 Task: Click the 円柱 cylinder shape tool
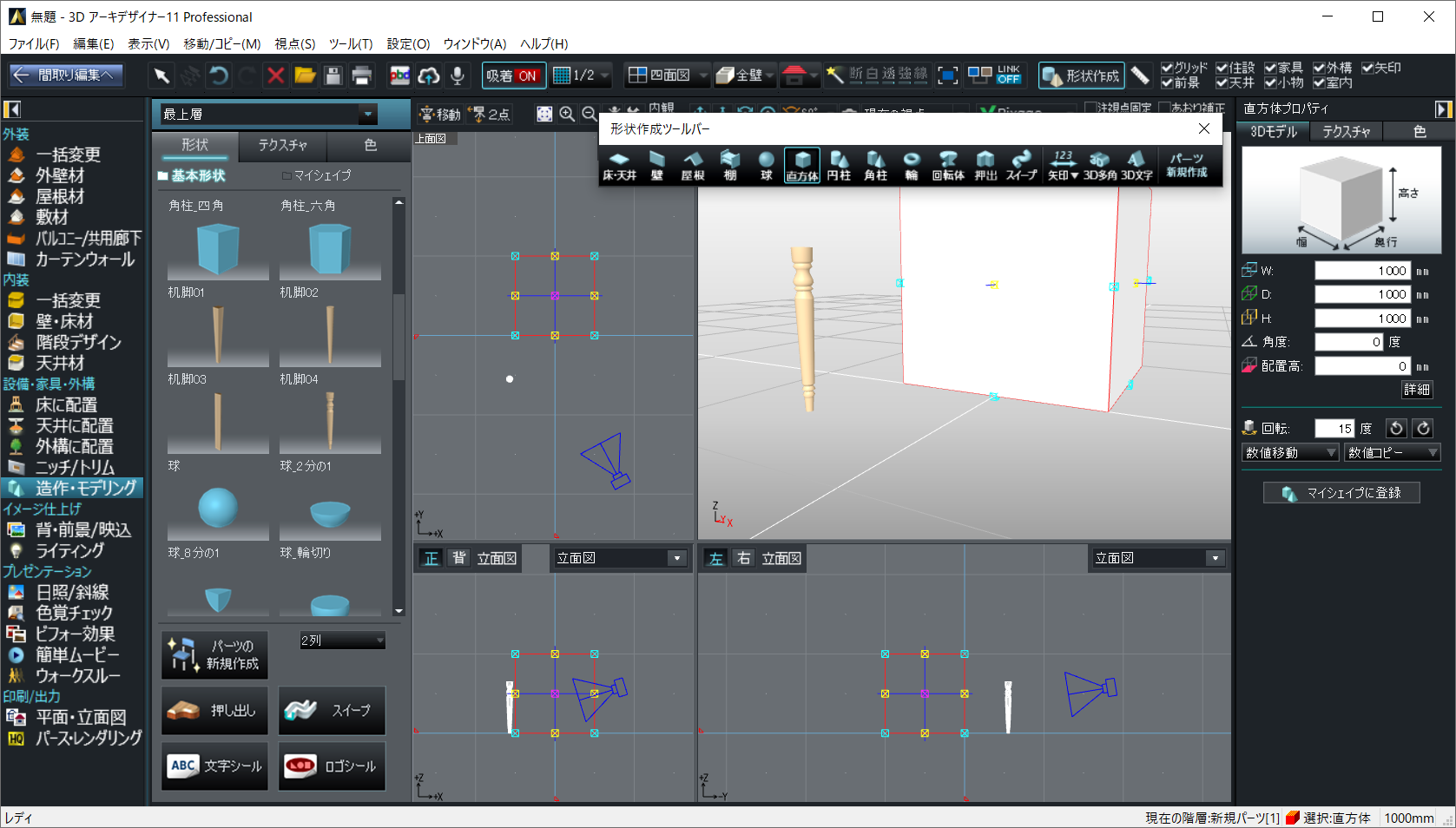[839, 165]
